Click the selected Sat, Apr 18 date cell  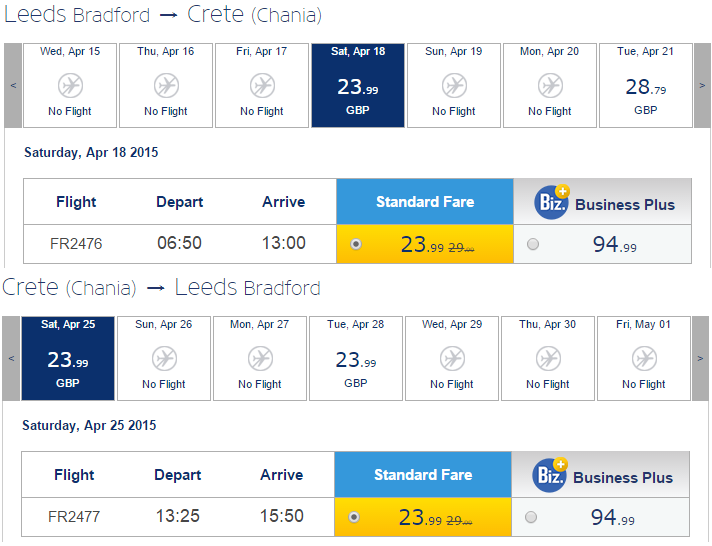[x=358, y=85]
